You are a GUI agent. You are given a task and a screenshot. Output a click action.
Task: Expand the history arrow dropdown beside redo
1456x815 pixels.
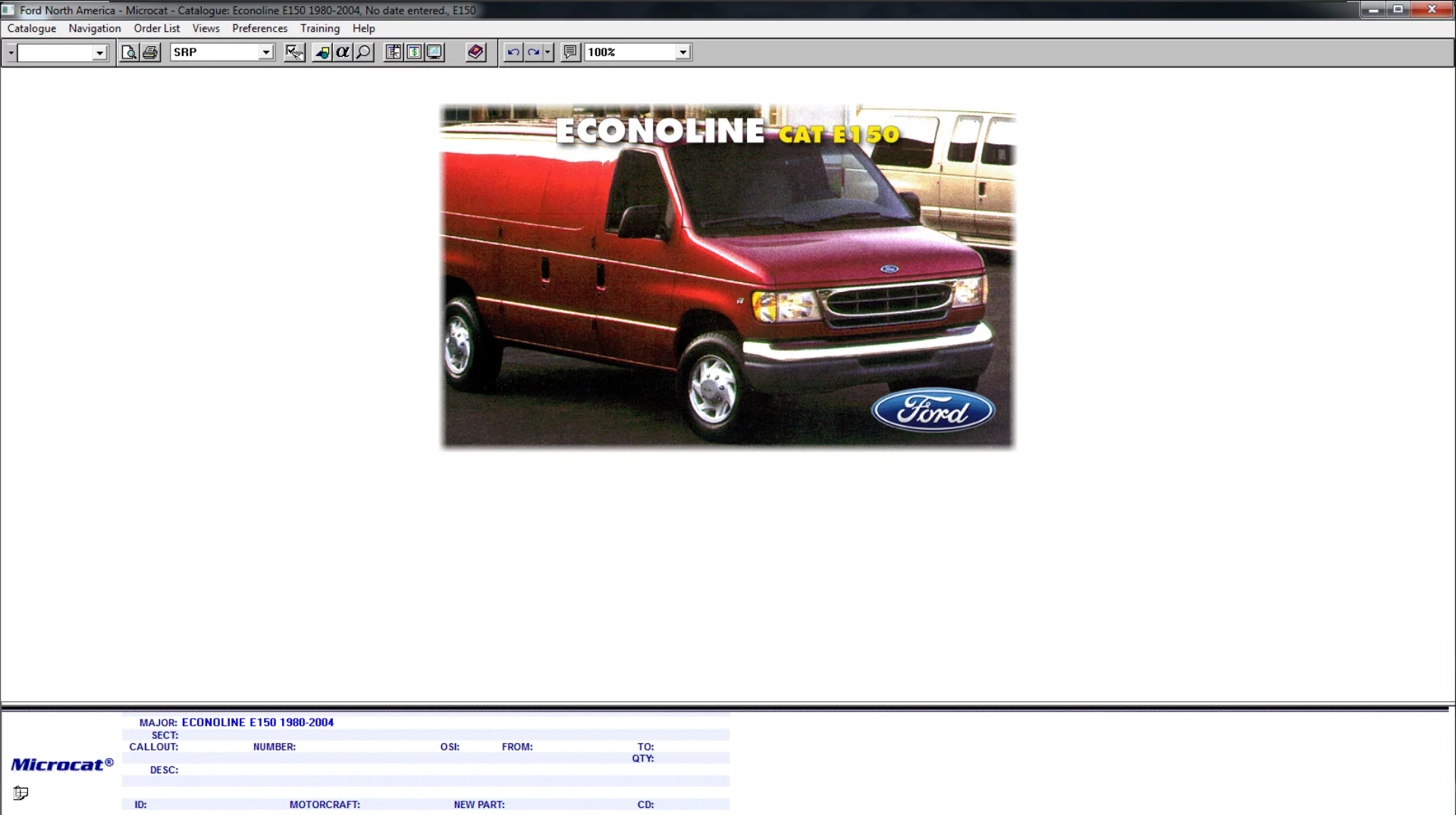[548, 52]
